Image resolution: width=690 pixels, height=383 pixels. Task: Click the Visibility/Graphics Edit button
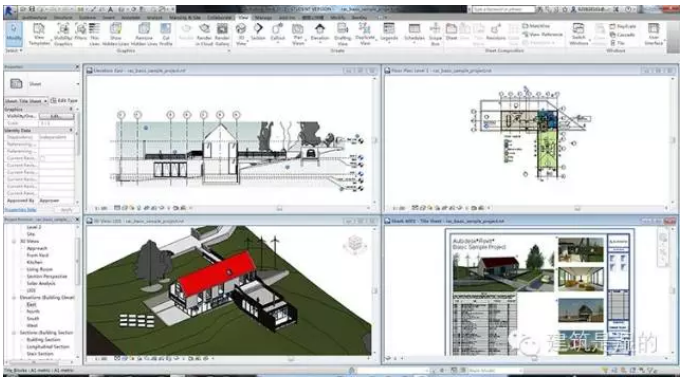tap(56, 116)
